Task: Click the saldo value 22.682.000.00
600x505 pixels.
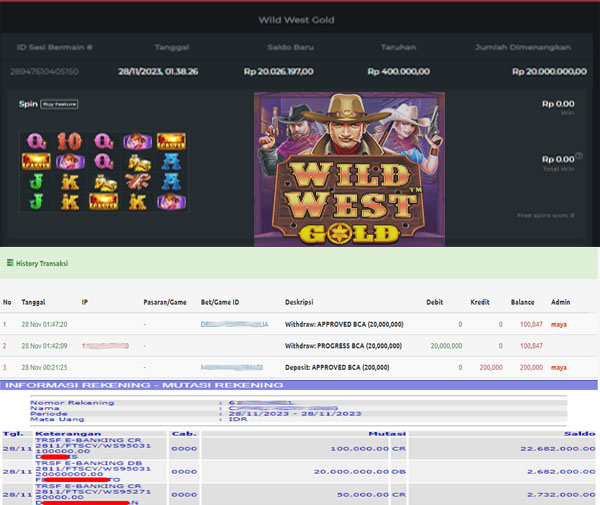Action: tap(558, 448)
